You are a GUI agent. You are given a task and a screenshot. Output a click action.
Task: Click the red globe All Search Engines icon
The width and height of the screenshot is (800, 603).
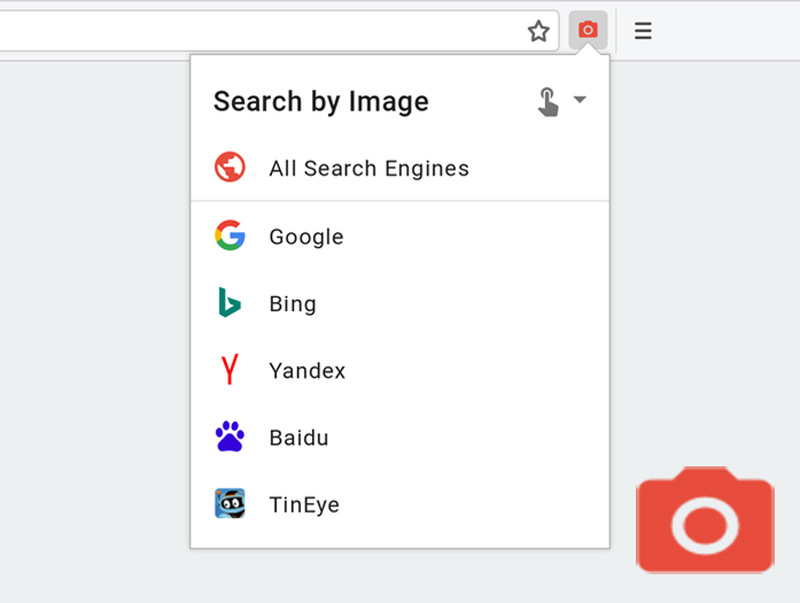coord(230,167)
